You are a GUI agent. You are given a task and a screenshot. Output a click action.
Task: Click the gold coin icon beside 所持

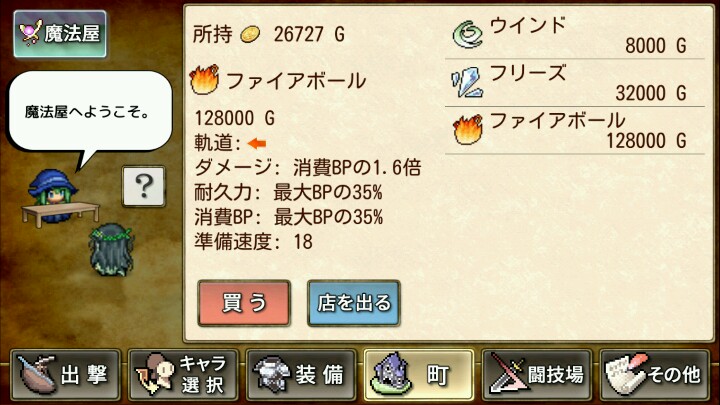[x=251, y=34]
